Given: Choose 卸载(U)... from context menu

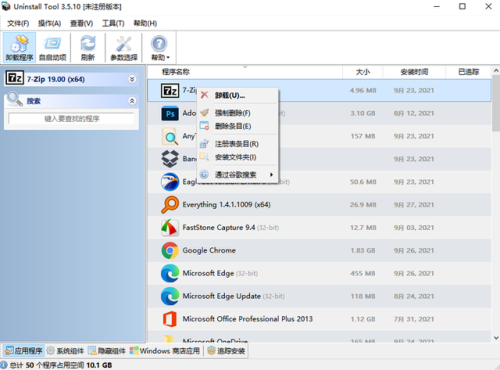Looking at the screenshot, I should (238, 95).
